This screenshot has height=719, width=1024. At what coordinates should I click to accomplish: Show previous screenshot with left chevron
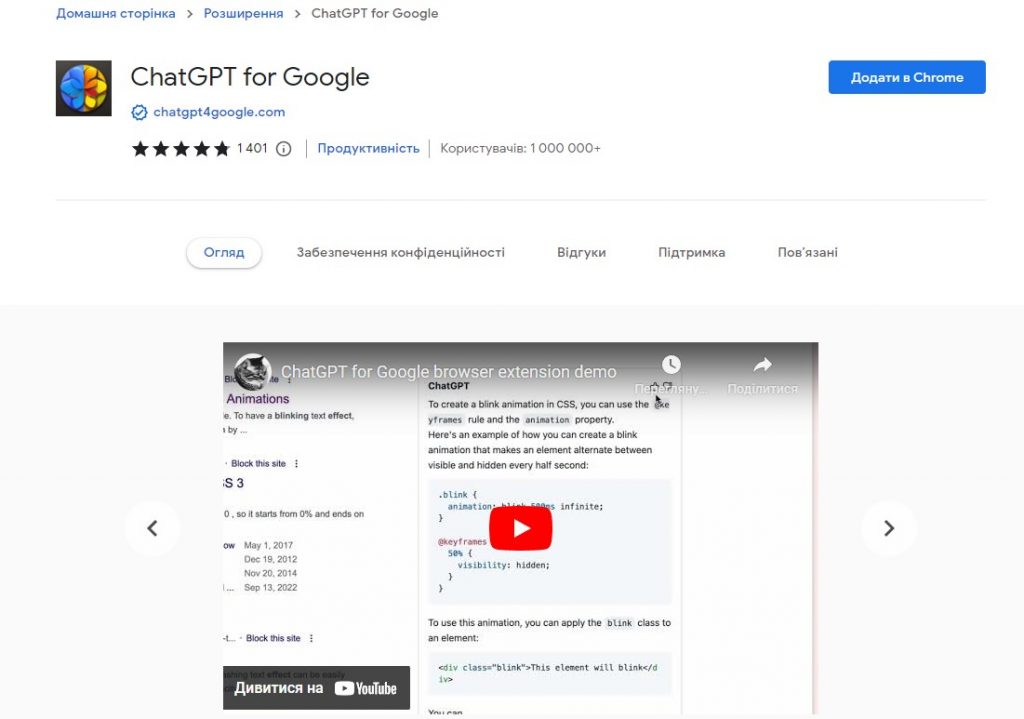pos(152,528)
